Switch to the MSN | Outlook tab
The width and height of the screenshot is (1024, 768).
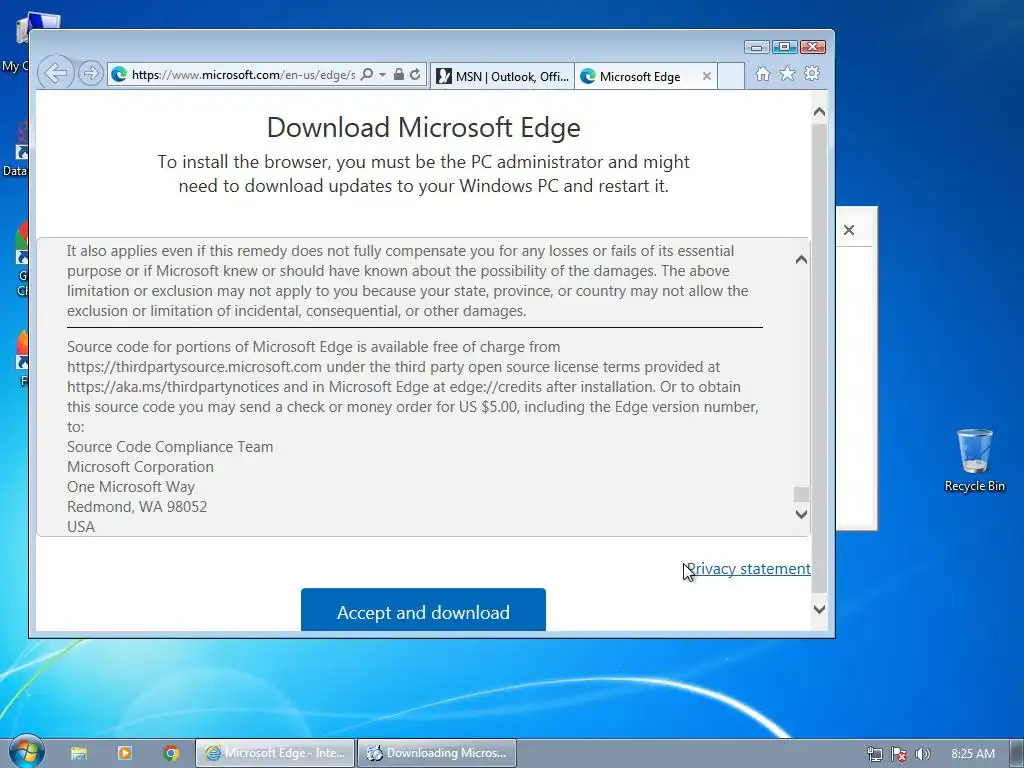coord(503,76)
